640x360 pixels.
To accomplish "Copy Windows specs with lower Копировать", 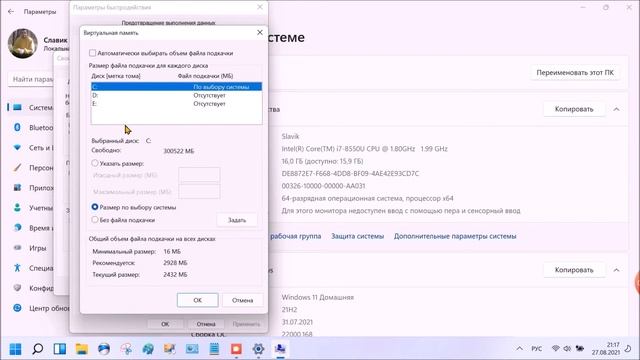I will [x=574, y=270].
